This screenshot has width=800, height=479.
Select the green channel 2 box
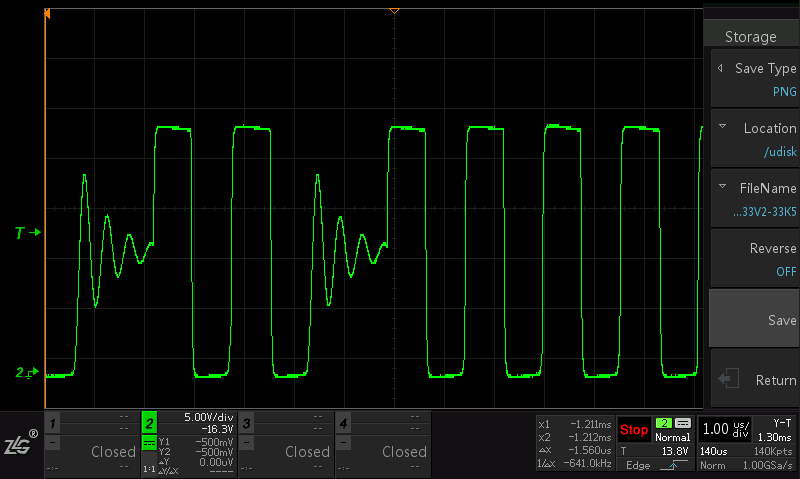(x=149, y=423)
